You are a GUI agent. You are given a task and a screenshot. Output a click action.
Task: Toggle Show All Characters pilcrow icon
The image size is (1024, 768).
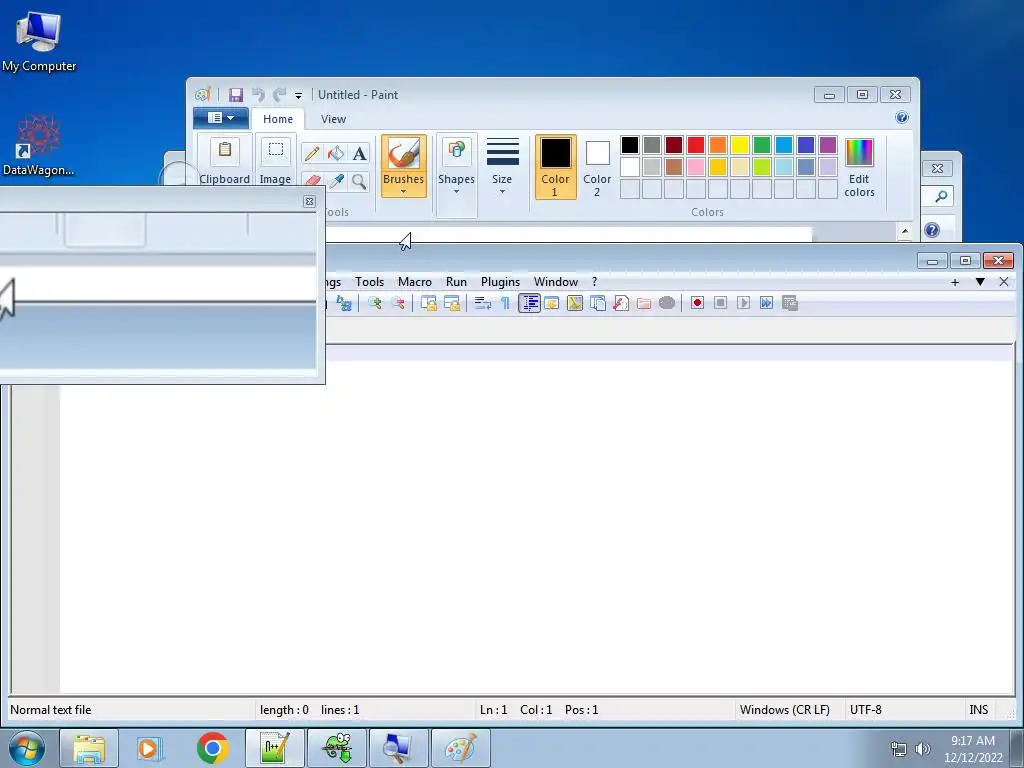click(x=505, y=303)
